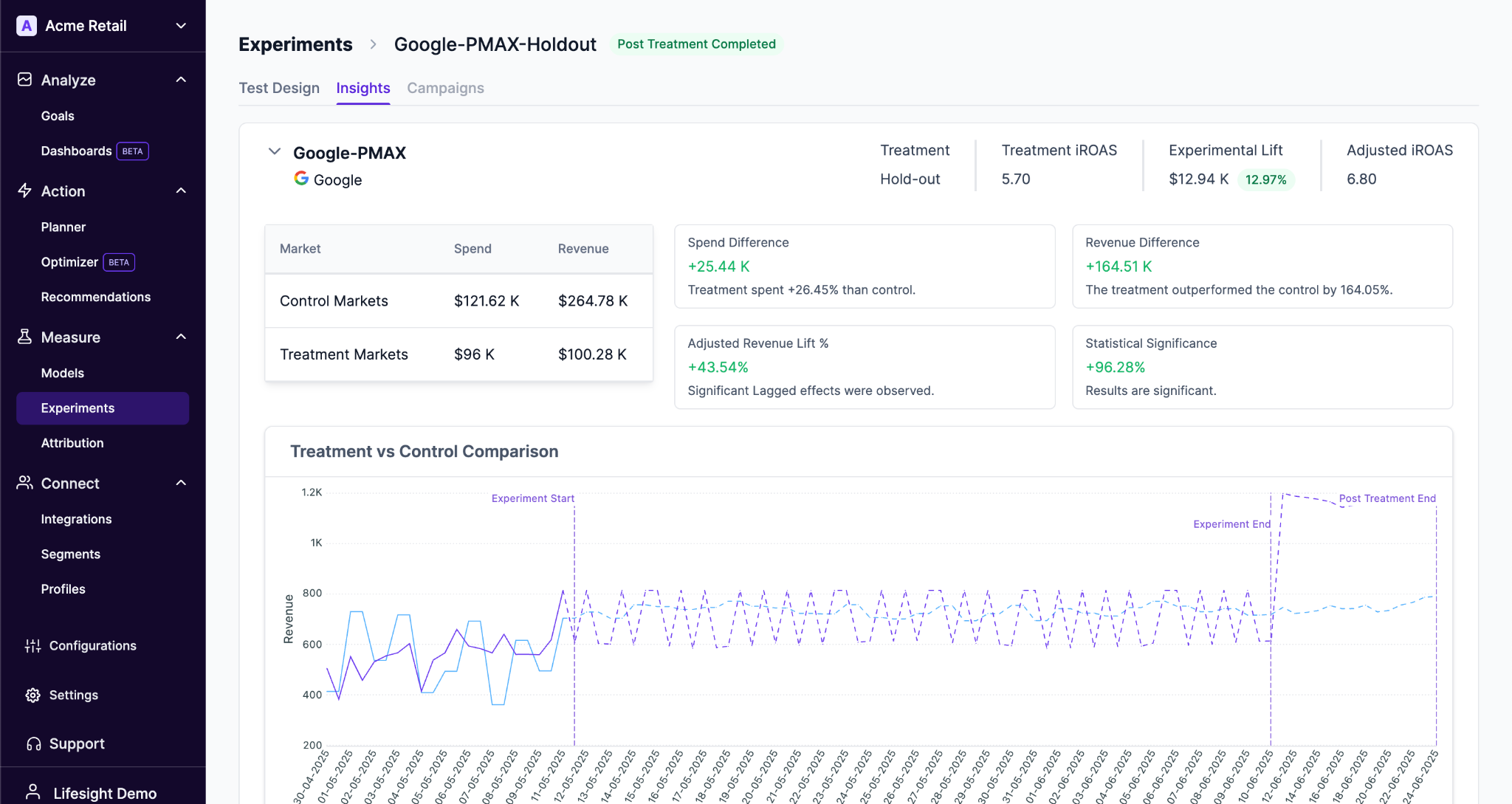Switch to the Test Design tab
This screenshot has height=804, width=1512.
(279, 88)
